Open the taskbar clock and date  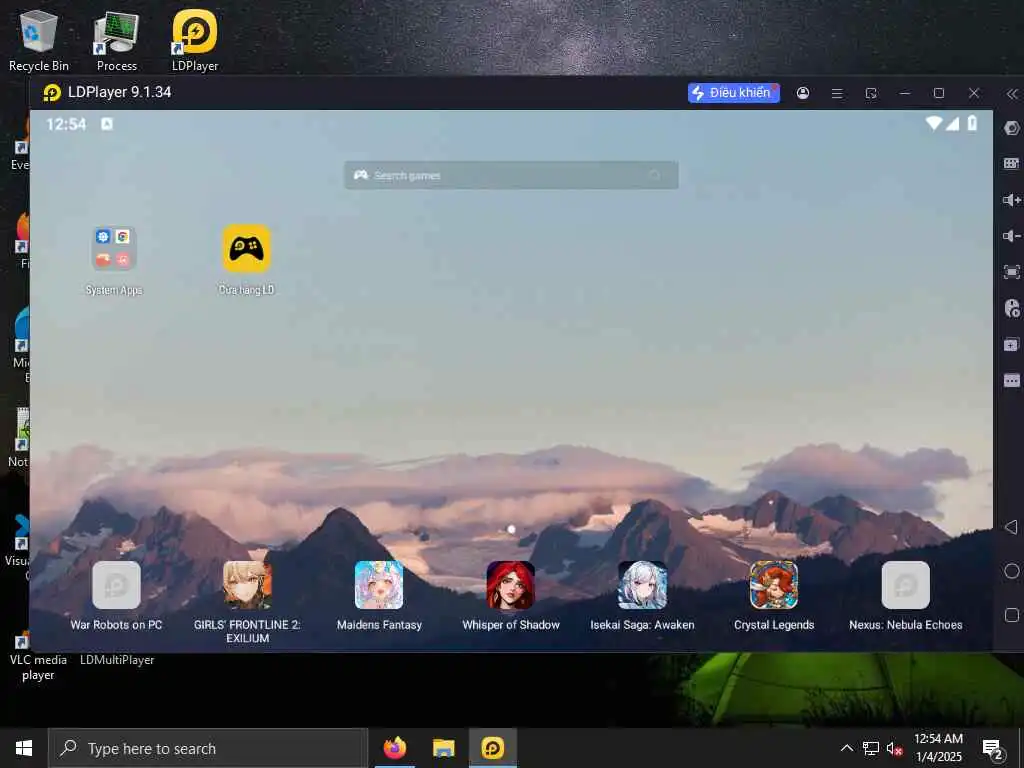point(938,748)
